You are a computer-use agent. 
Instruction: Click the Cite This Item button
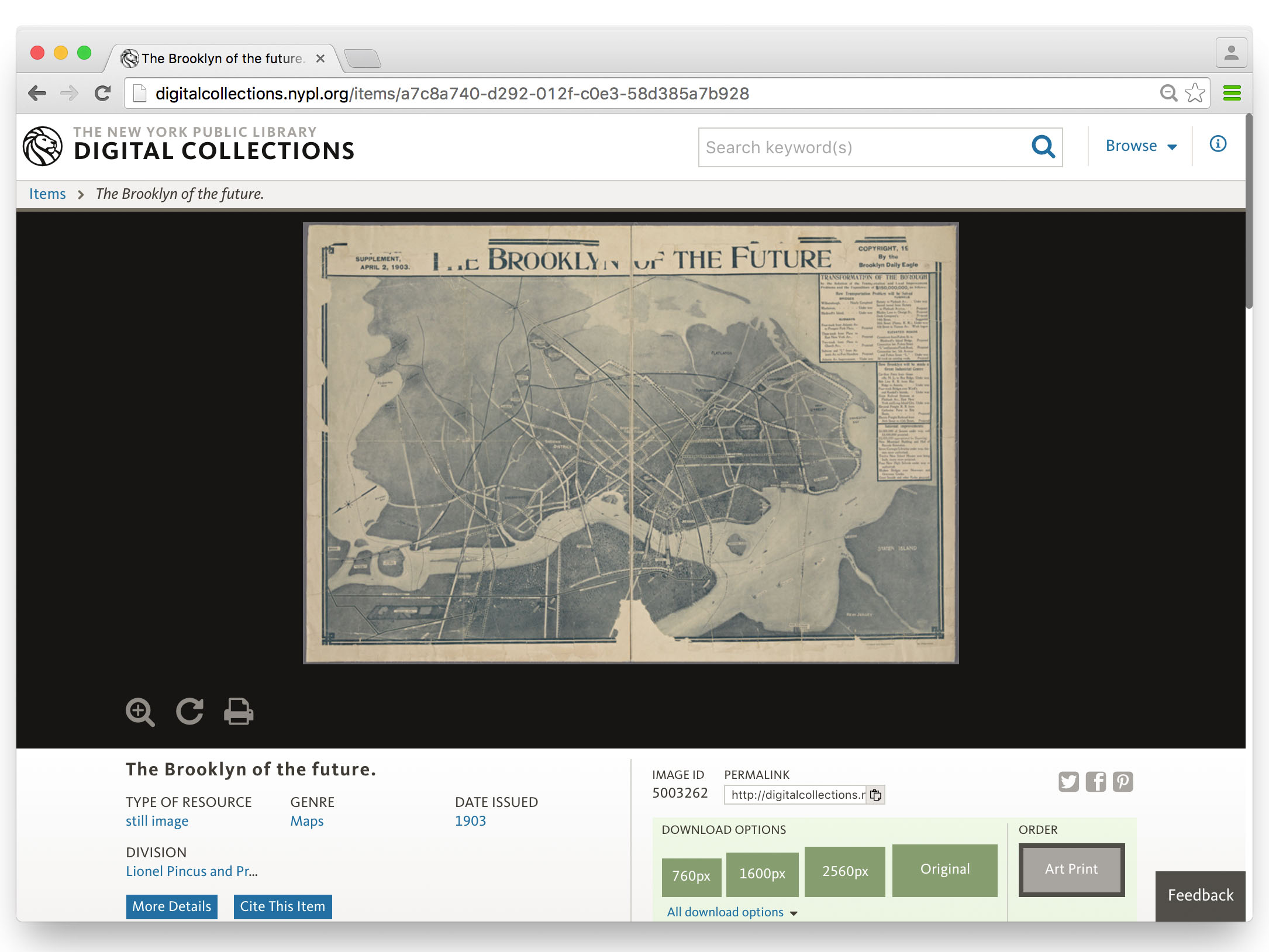282,906
